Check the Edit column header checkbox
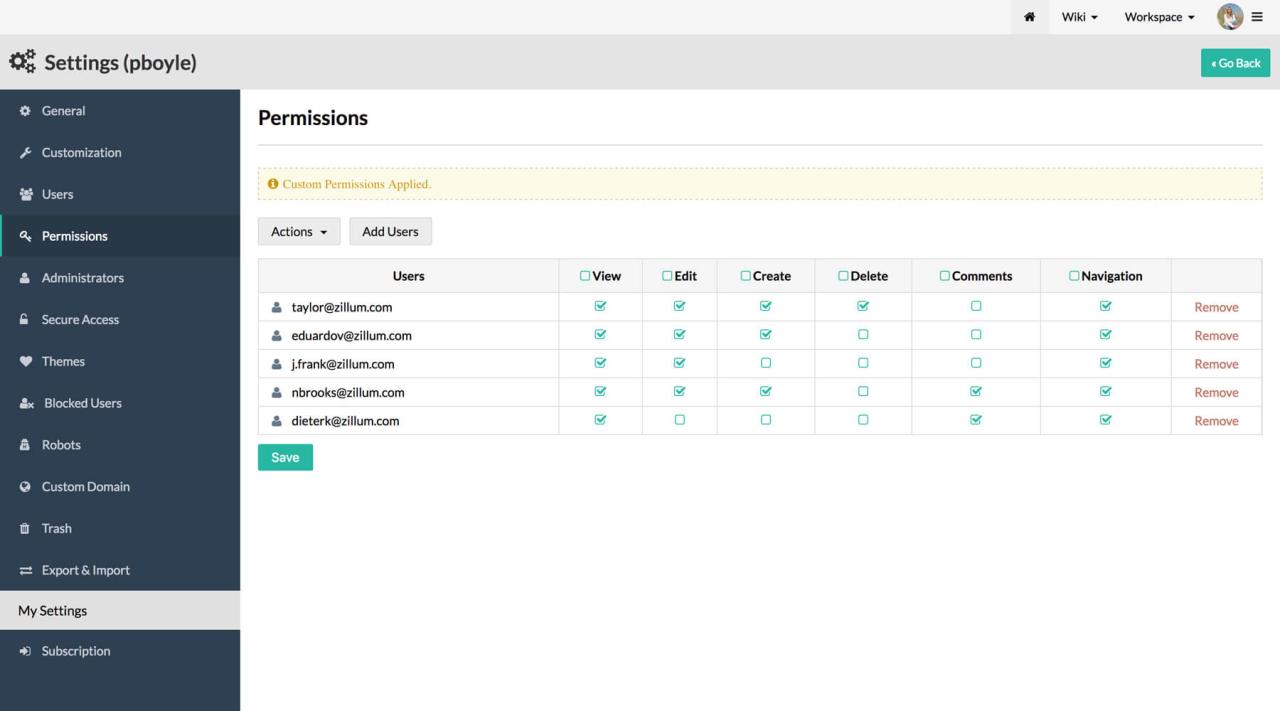1280x711 pixels. click(x=665, y=275)
